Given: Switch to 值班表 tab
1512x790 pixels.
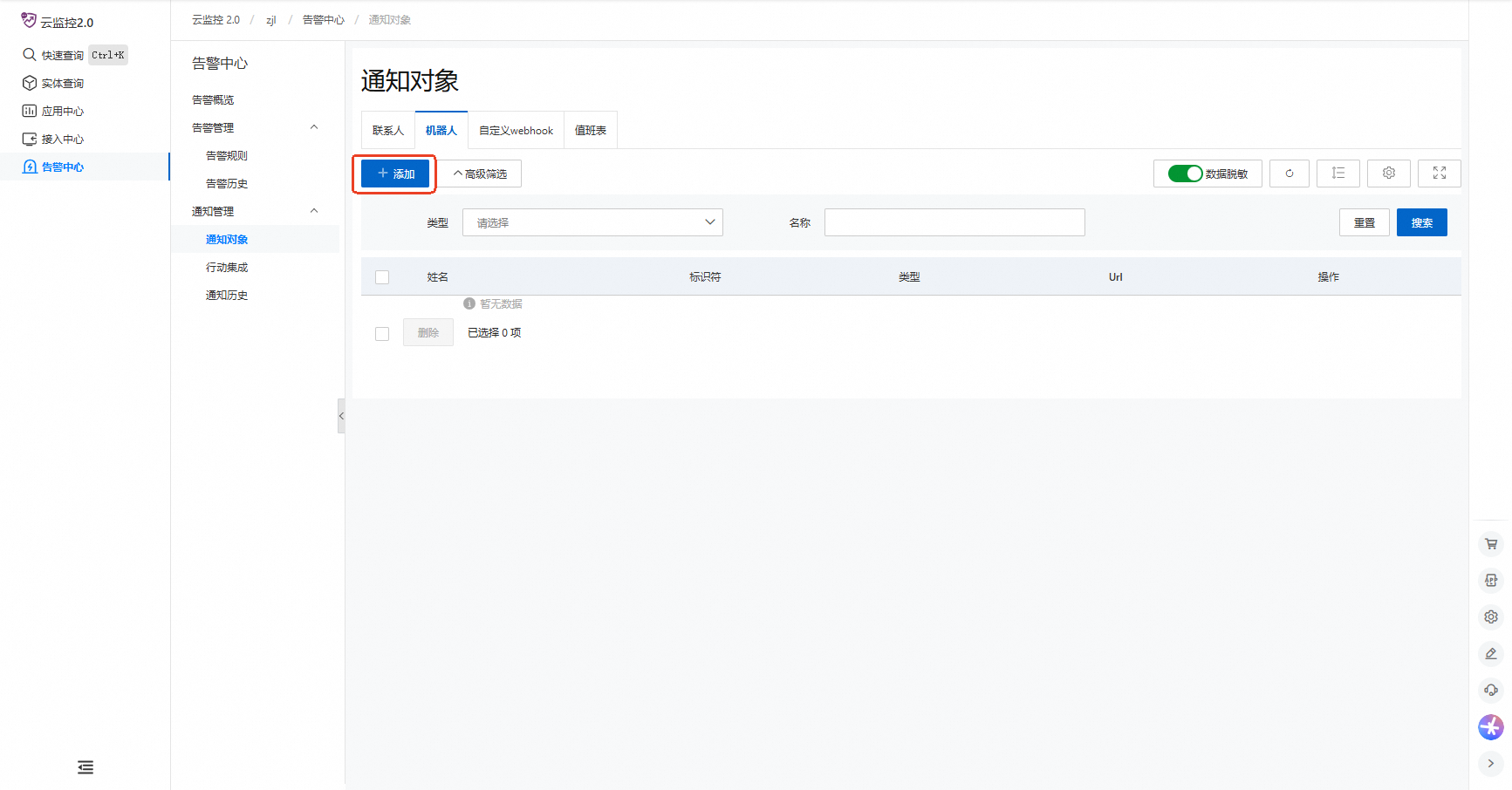Looking at the screenshot, I should click(591, 130).
